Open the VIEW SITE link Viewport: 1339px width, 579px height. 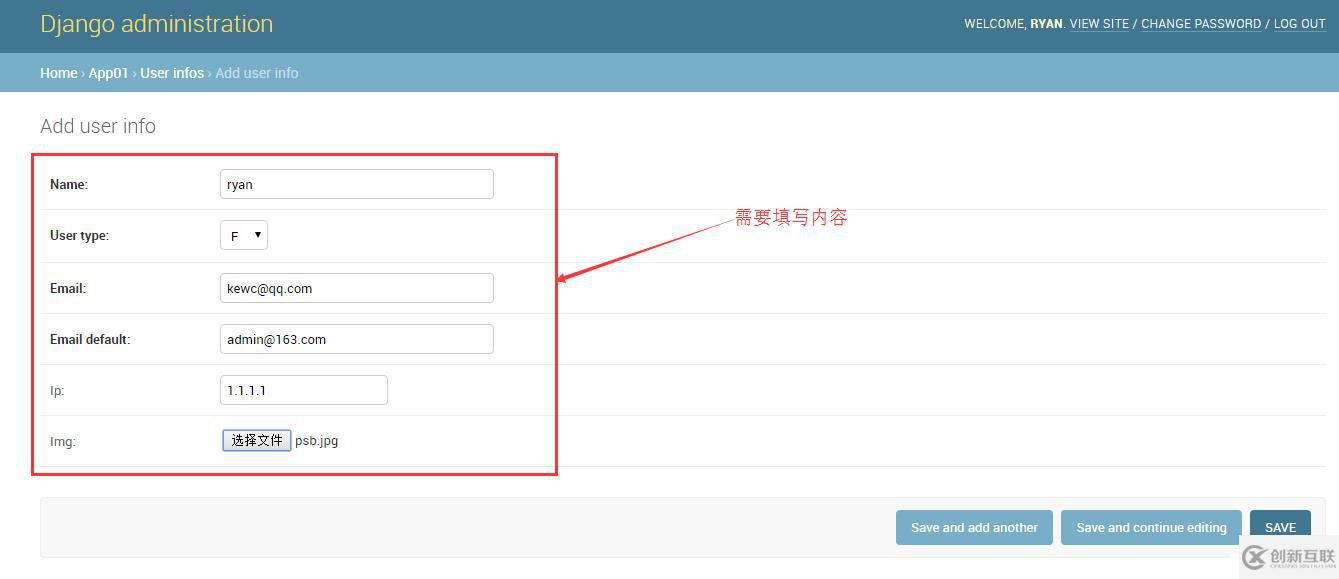(1099, 24)
